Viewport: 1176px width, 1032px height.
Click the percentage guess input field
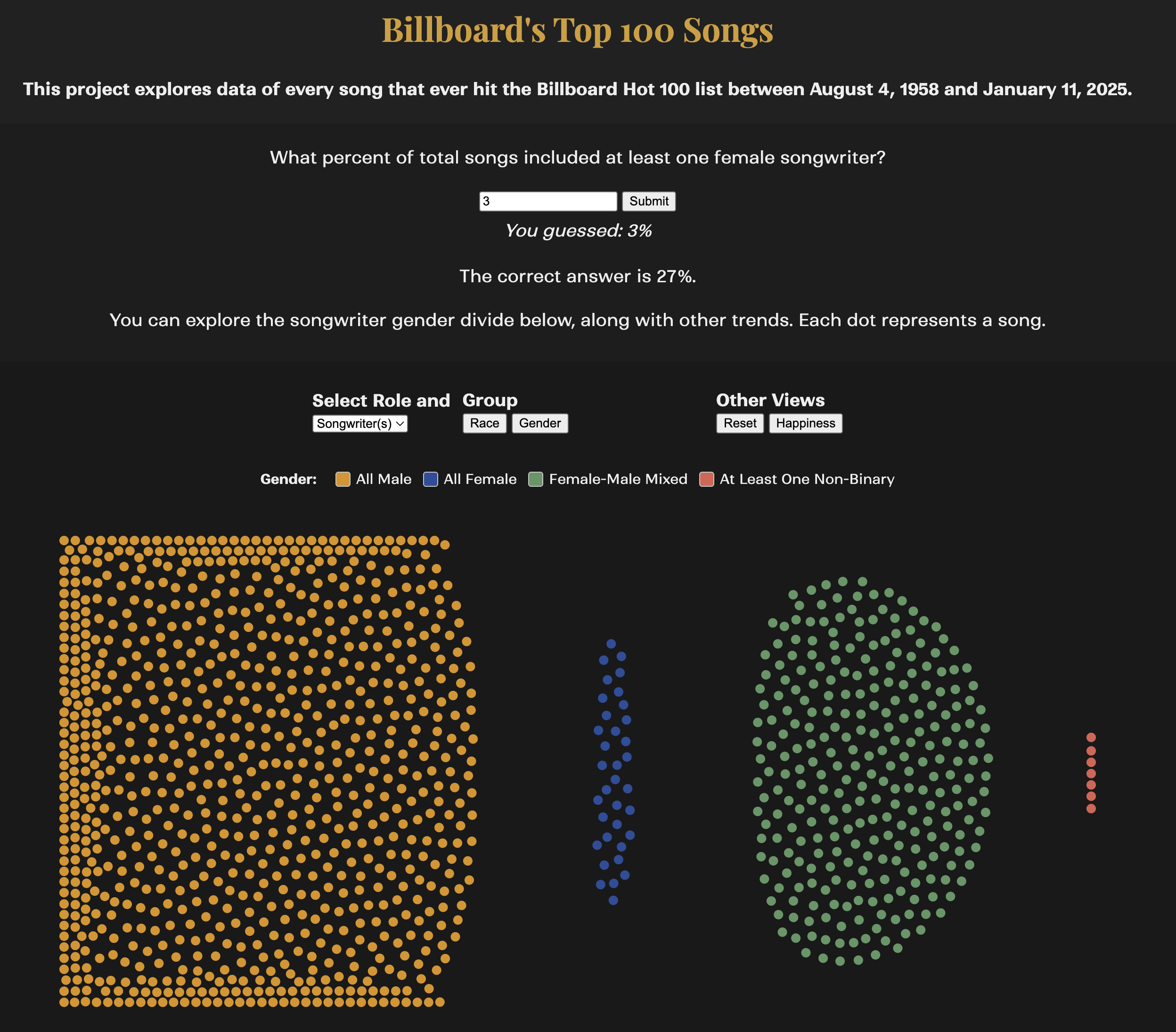pos(548,201)
